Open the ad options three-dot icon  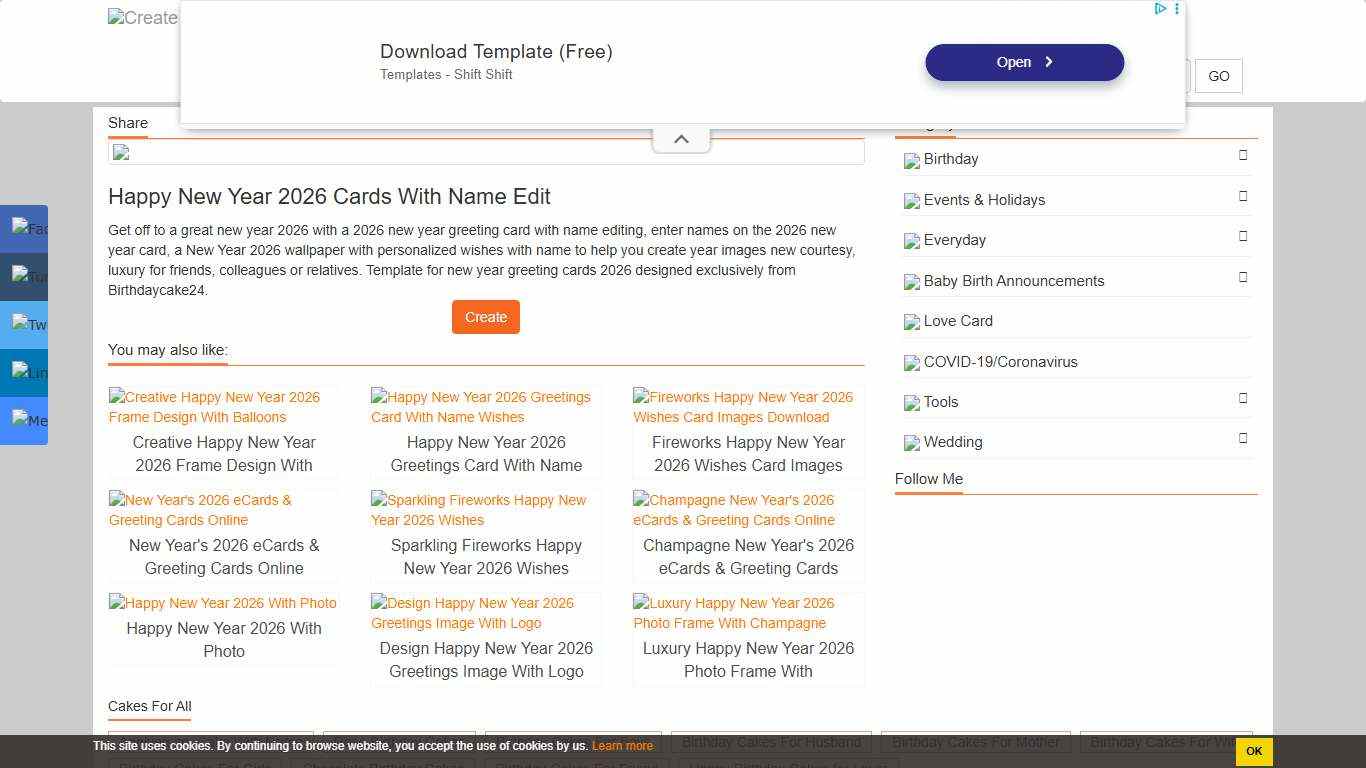(x=1177, y=9)
